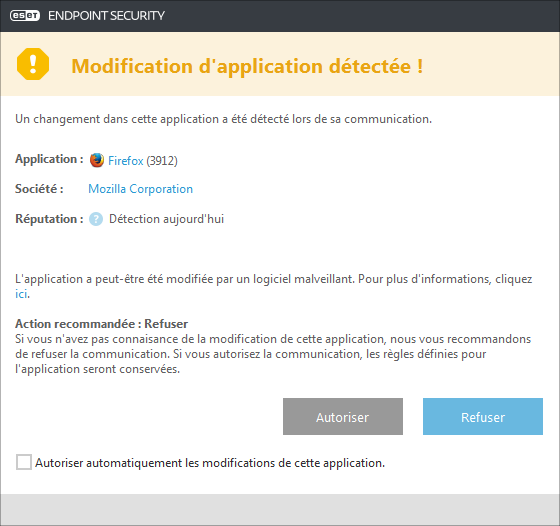Click the 'Réputation :' label

pos(49,219)
